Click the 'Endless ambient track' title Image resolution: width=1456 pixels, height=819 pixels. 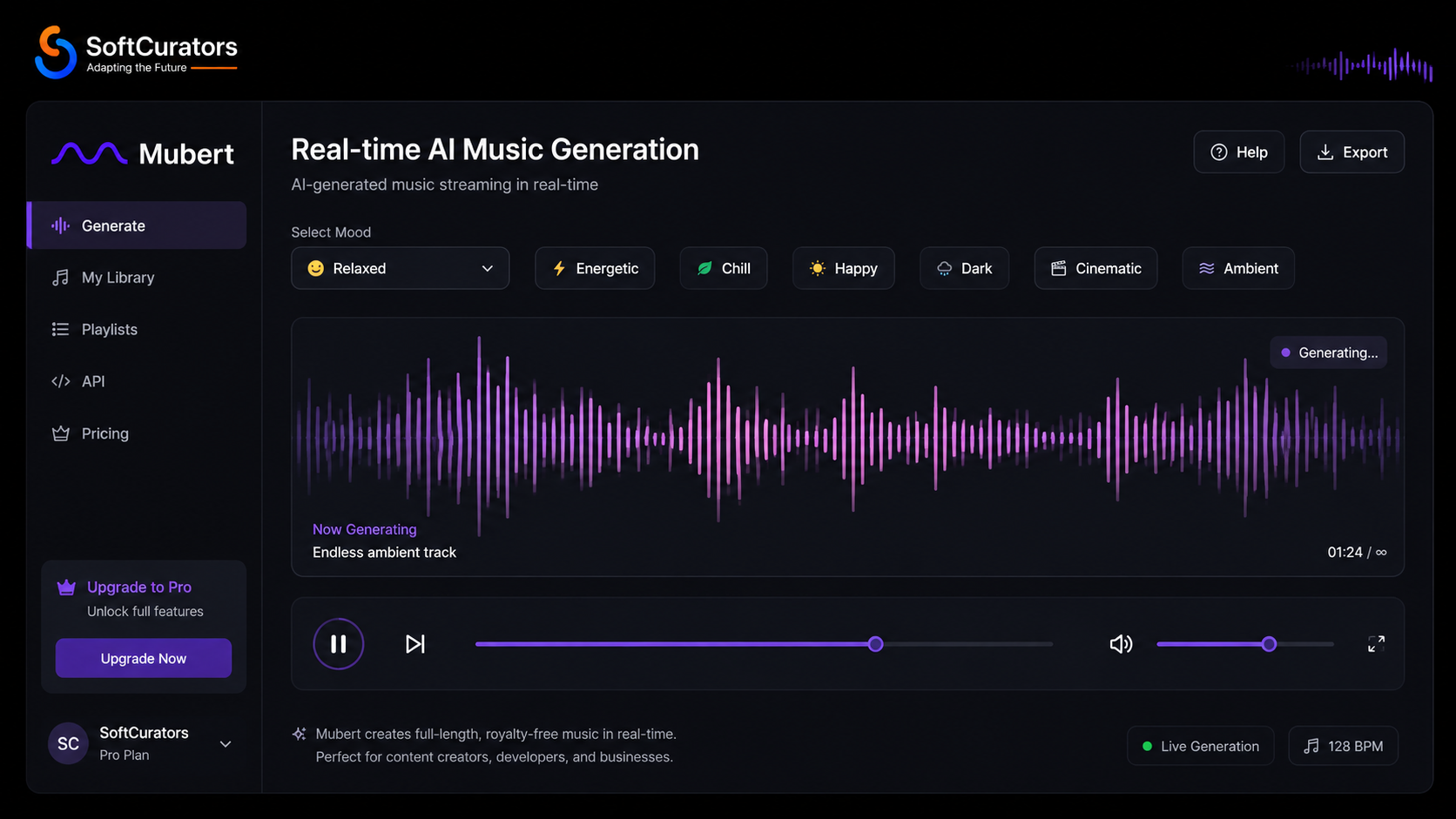(x=384, y=552)
